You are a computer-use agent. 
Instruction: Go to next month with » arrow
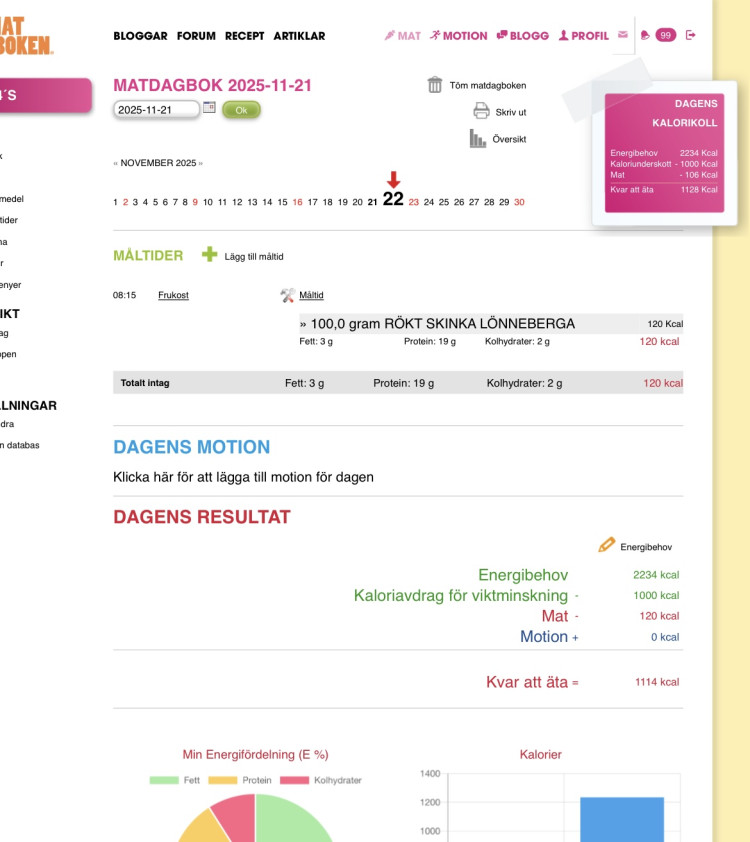pyautogui.click(x=200, y=163)
